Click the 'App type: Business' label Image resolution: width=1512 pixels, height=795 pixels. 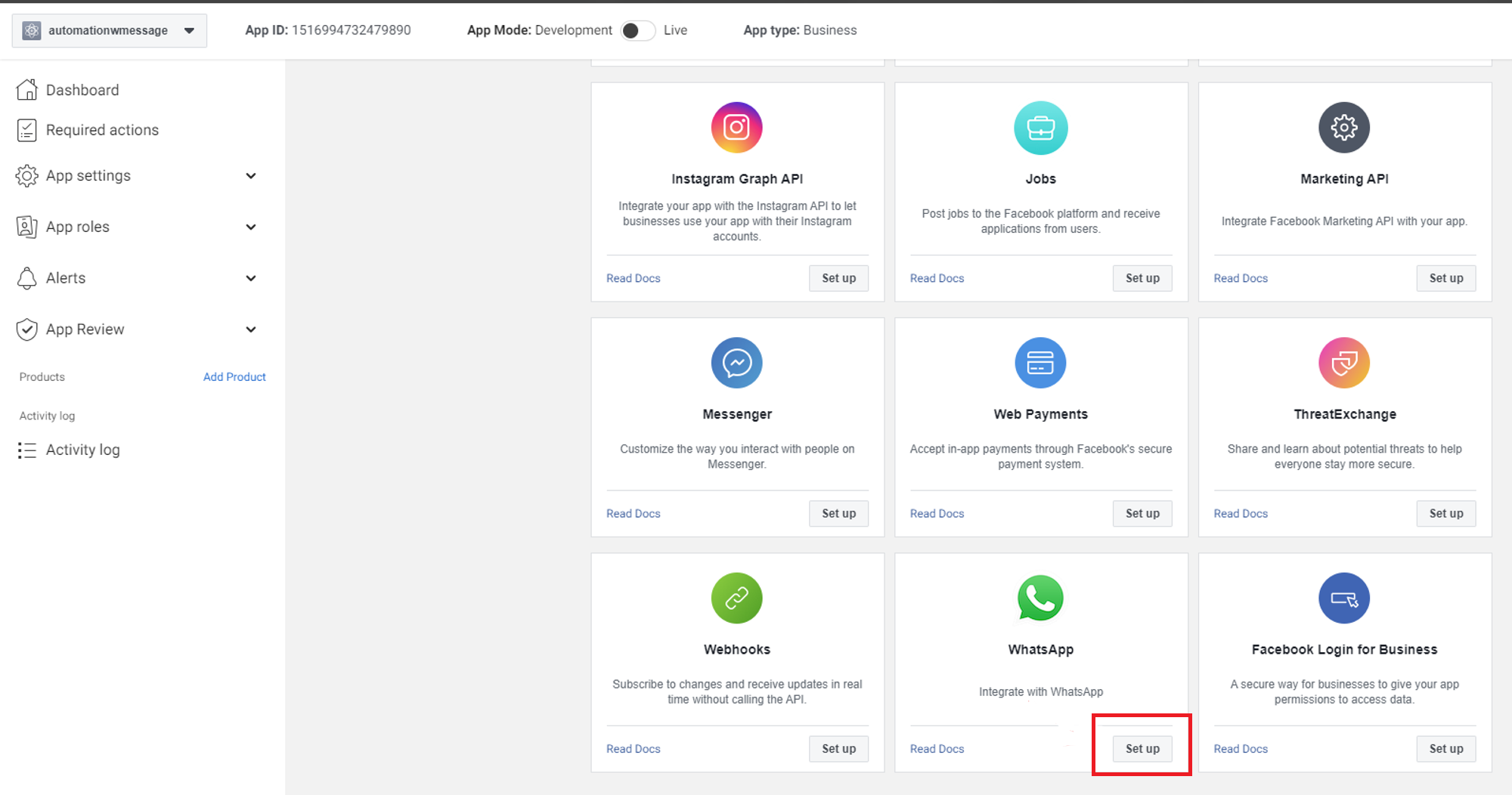click(x=800, y=30)
